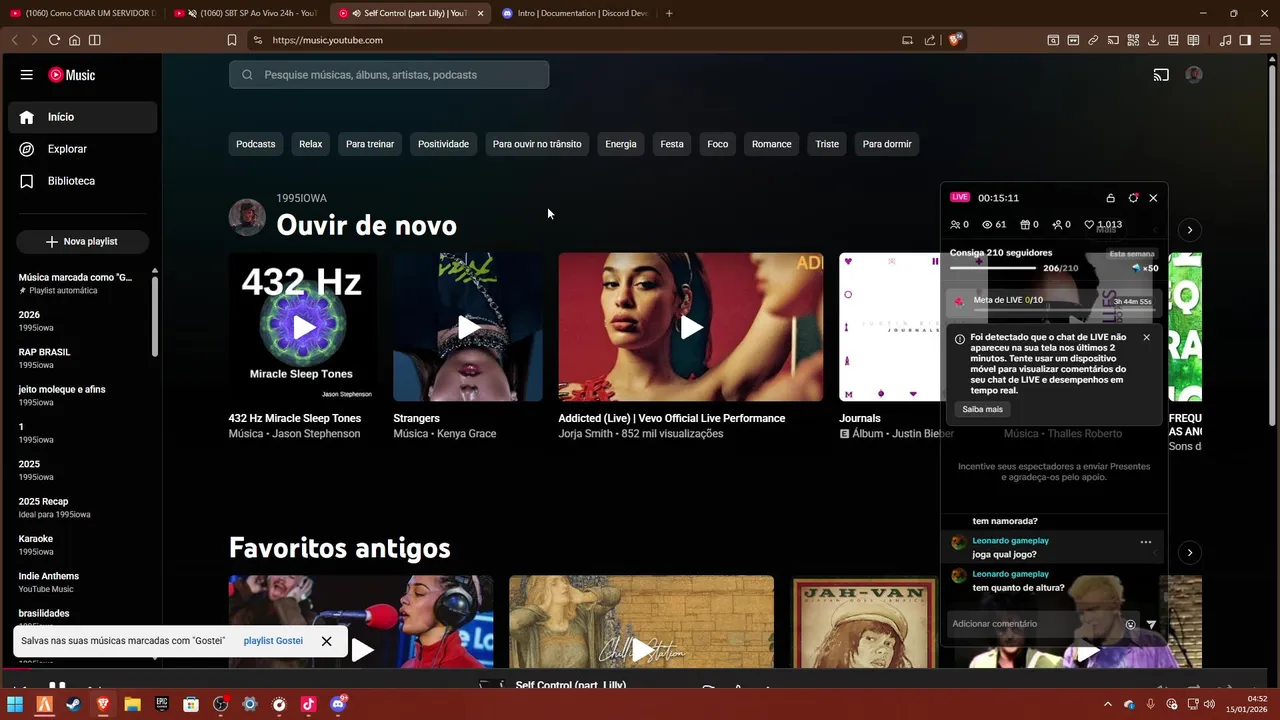Open Steam from the taskbar
1280x720 pixels.
coord(74,704)
